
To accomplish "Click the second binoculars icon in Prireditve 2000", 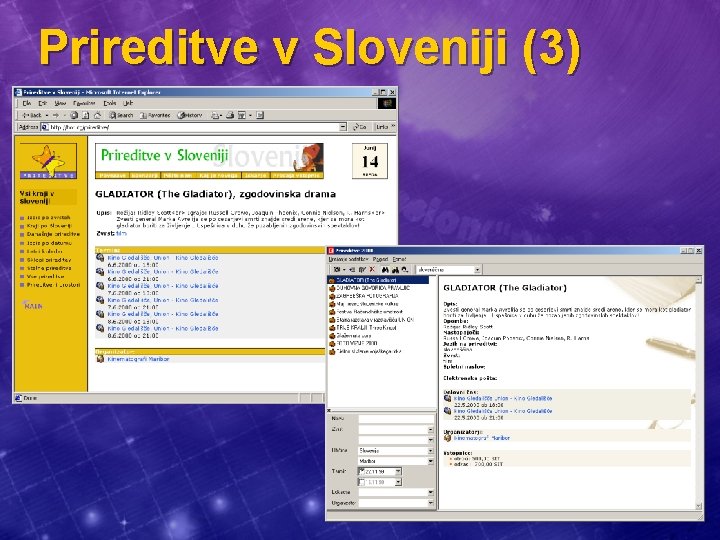I will 395,270.
